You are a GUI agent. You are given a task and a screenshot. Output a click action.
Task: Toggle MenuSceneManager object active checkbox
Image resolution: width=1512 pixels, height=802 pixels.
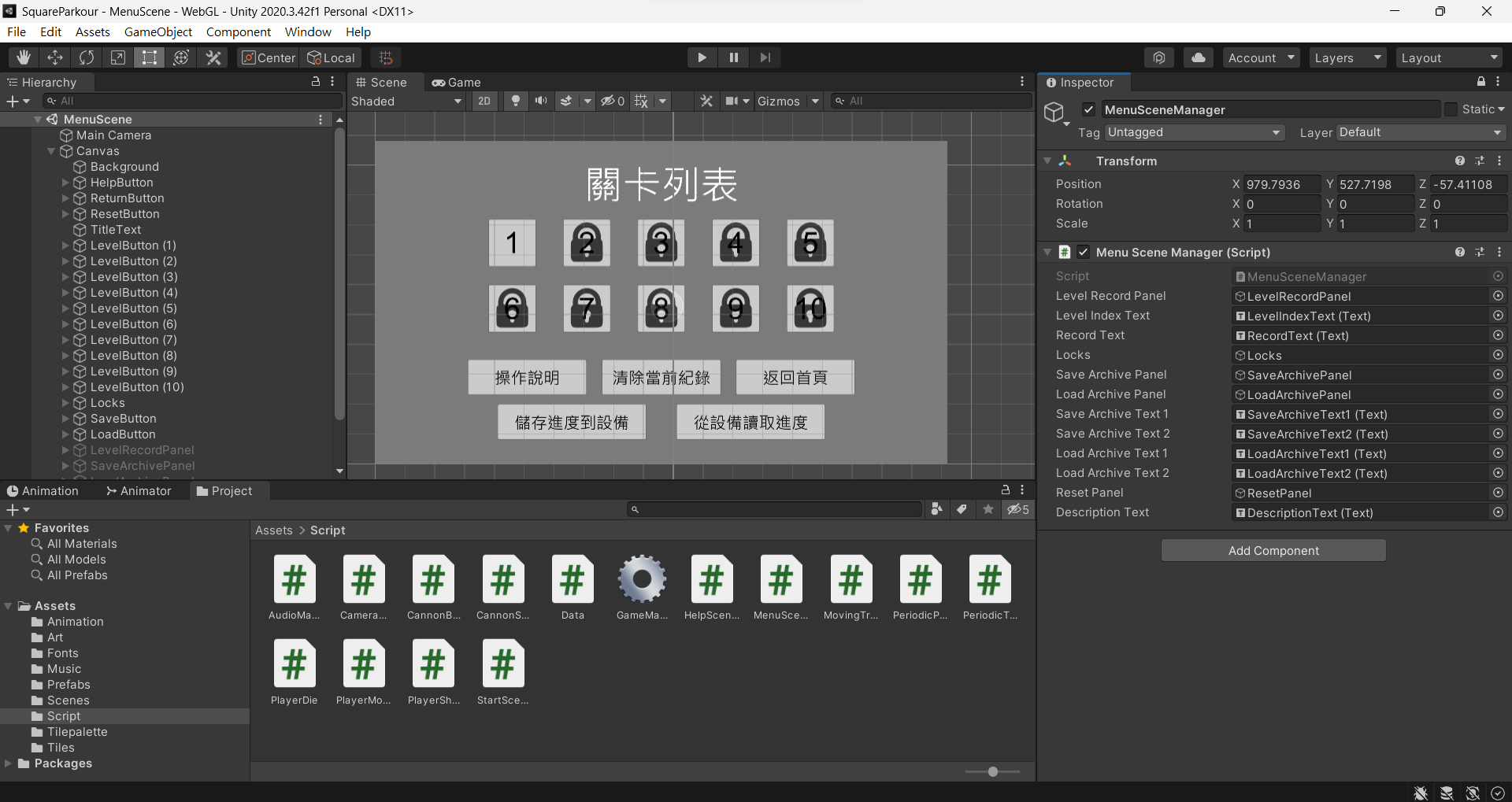[1088, 109]
